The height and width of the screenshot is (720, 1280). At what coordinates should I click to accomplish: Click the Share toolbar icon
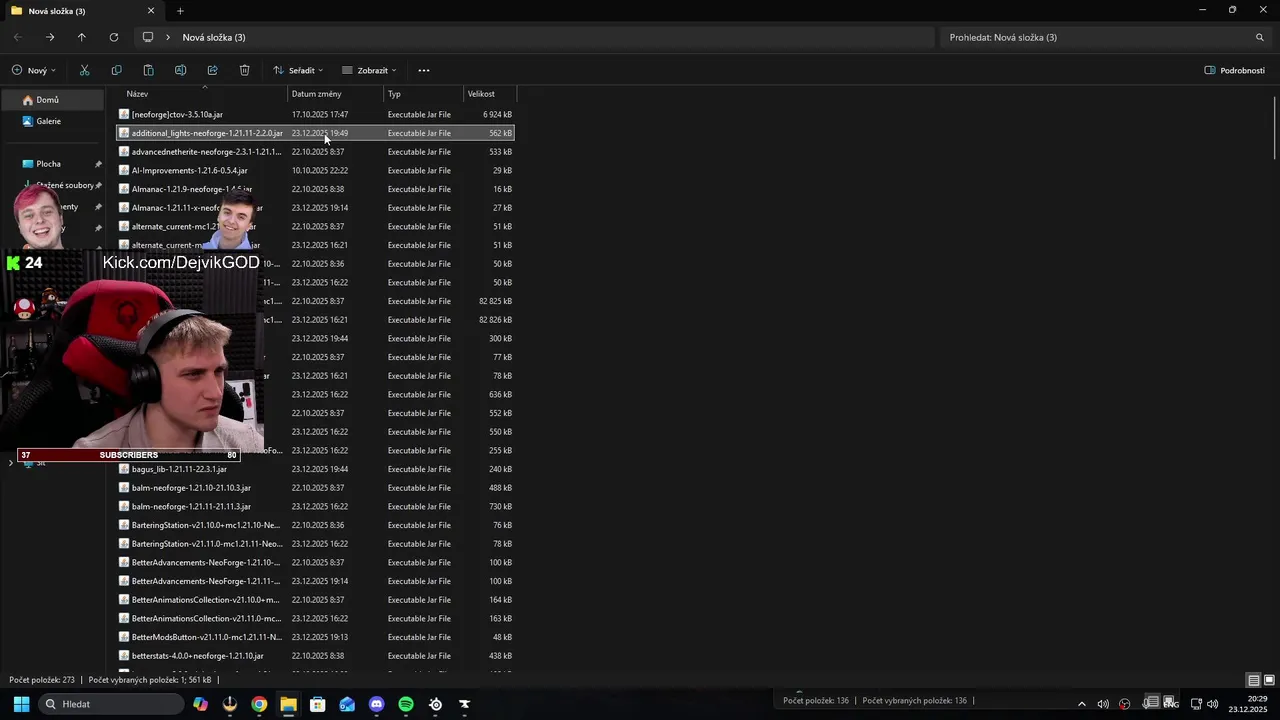(212, 70)
